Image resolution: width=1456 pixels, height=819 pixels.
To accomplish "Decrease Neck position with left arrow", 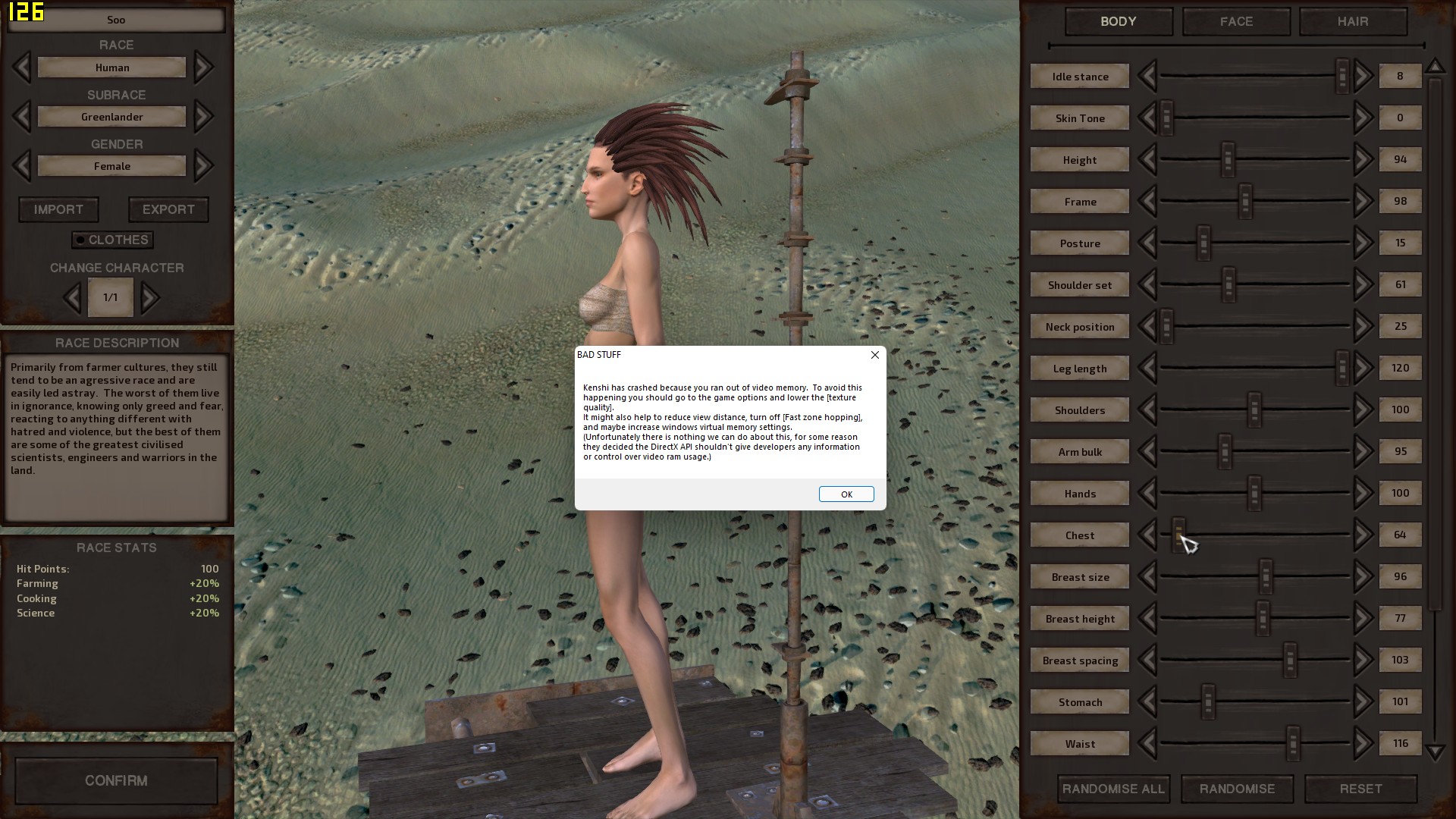I will [1147, 326].
